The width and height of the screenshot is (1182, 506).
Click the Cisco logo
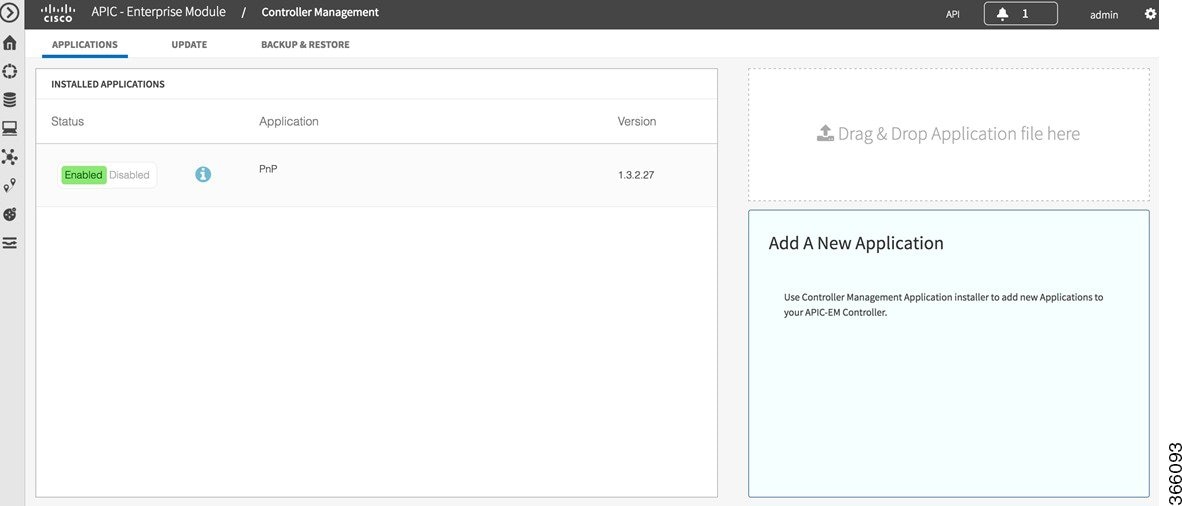58,13
